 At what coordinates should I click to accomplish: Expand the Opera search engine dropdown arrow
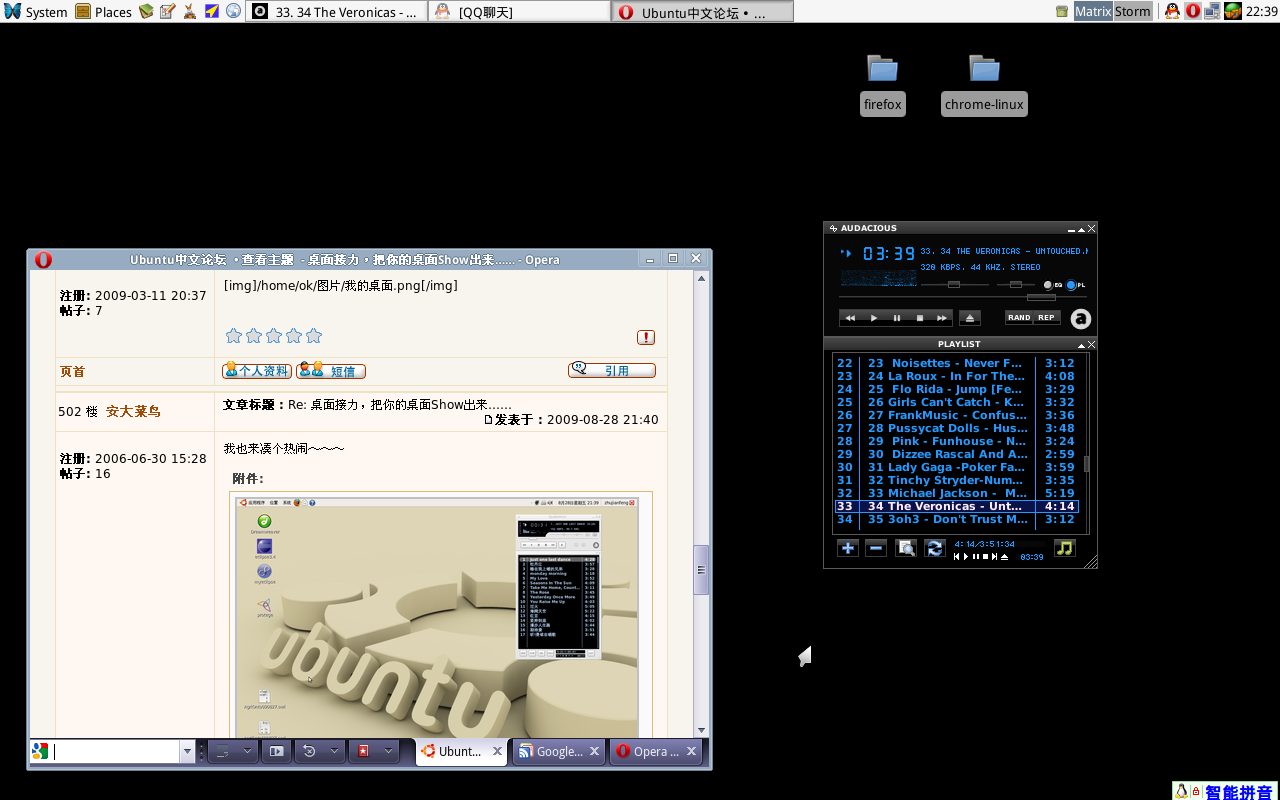[x=187, y=751]
